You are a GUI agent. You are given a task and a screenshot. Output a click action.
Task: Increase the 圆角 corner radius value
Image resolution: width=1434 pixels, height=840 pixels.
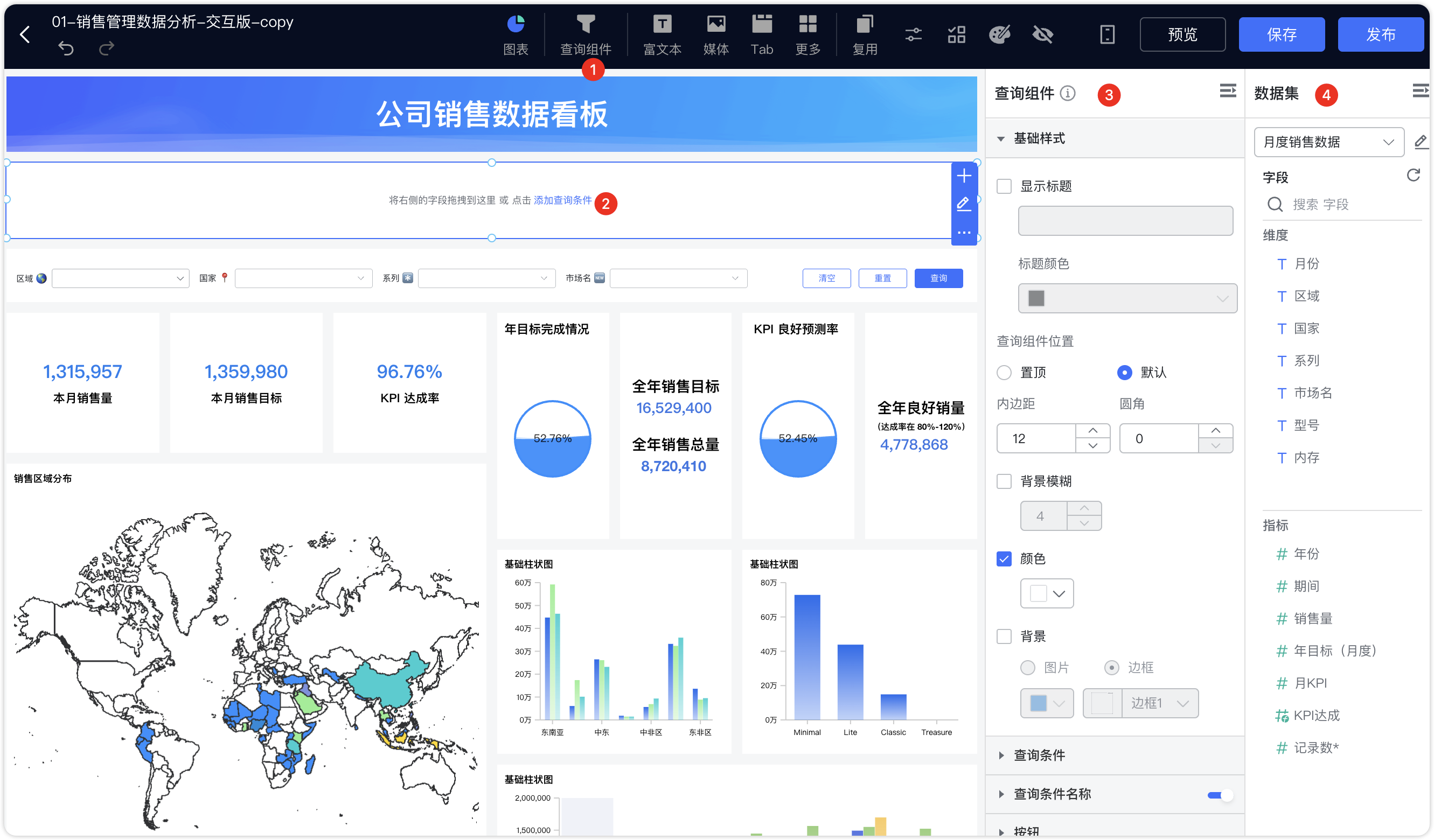click(x=1215, y=431)
